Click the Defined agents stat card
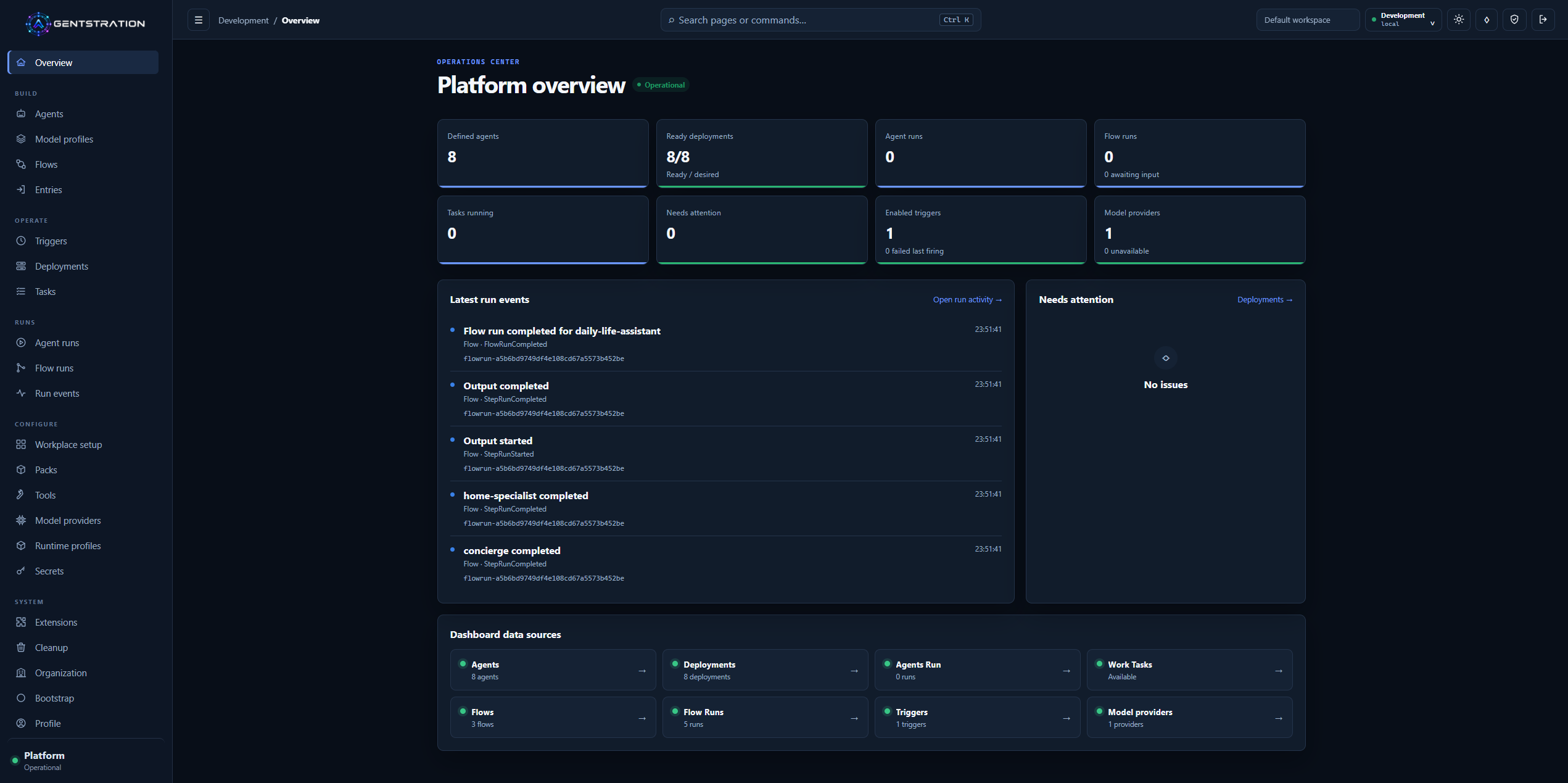 tap(543, 153)
